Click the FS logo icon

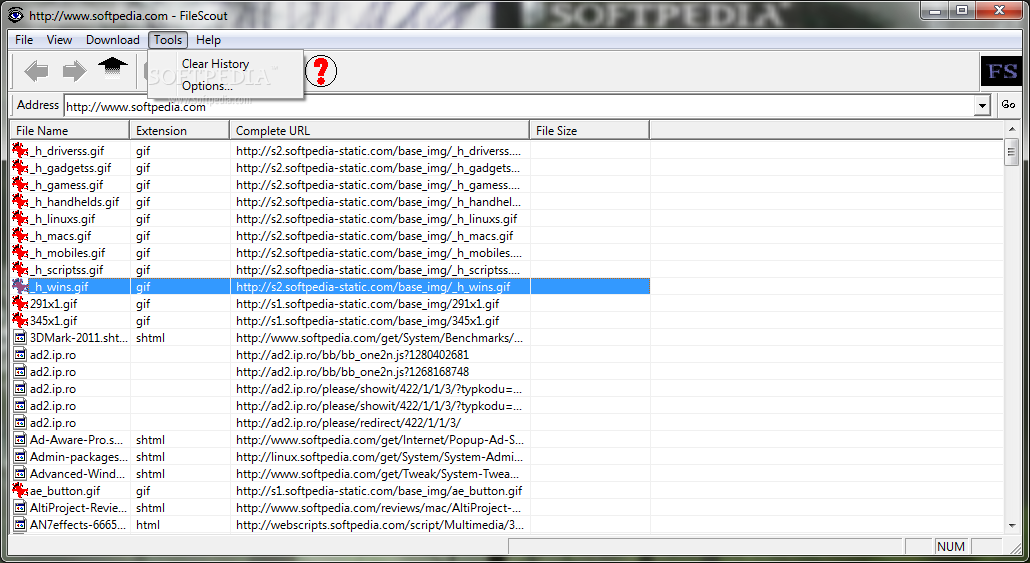[1002, 71]
